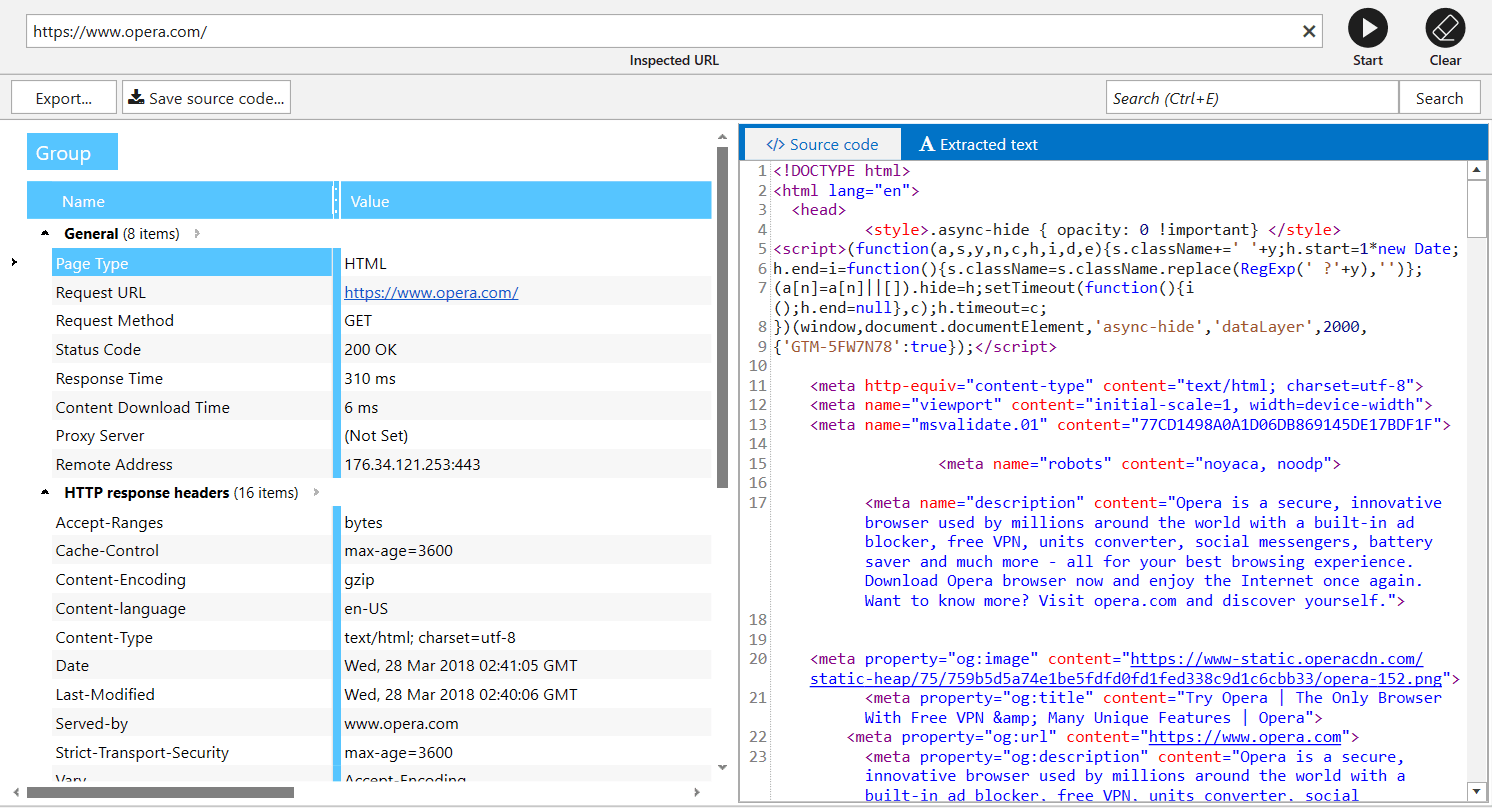
Task: Switch to the Source code tab
Action: point(822,144)
